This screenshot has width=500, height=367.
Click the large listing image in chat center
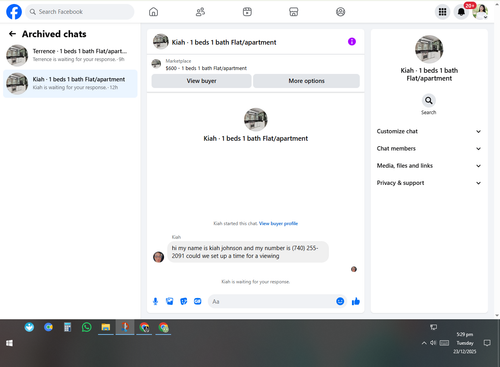tap(256, 119)
